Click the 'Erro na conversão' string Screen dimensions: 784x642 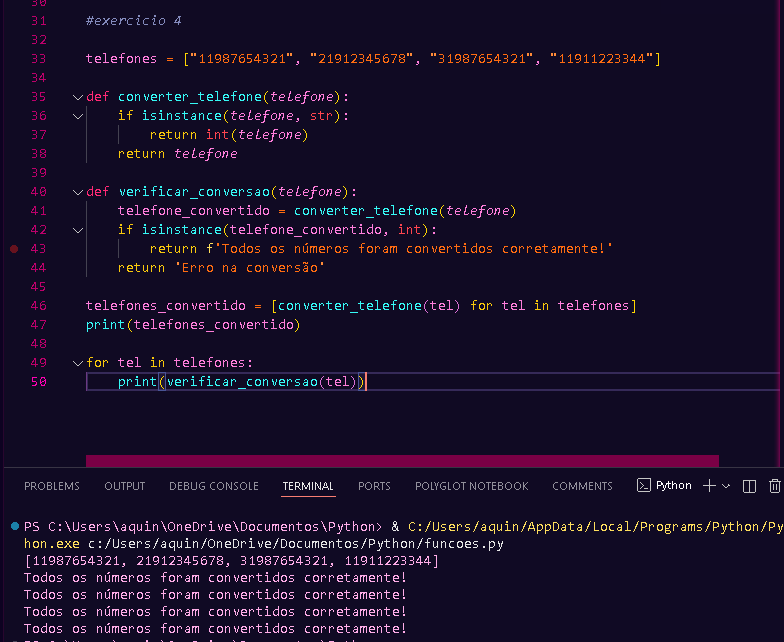click(250, 268)
